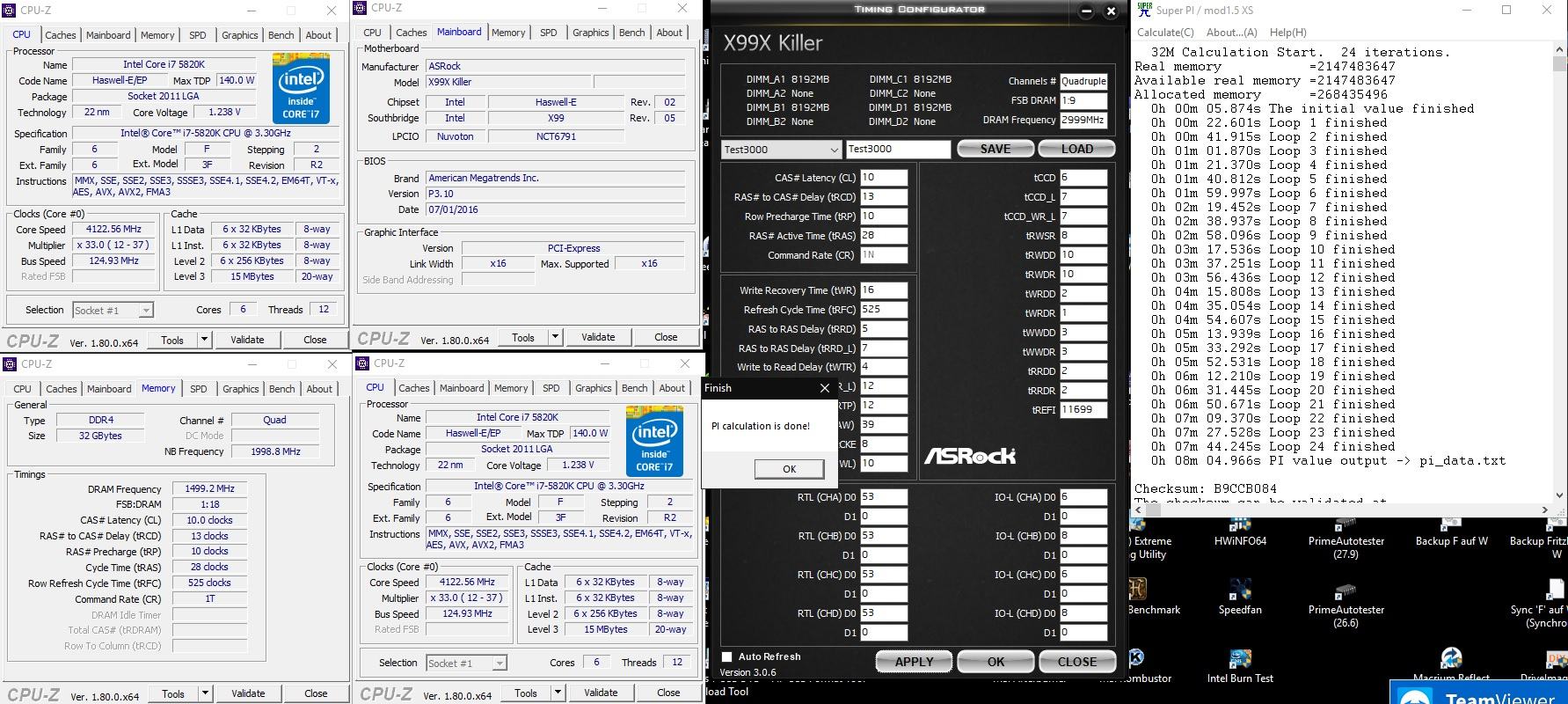
Task: Switch to the Mainboard tab in the Memory CPU-Z window
Action: click(x=109, y=389)
